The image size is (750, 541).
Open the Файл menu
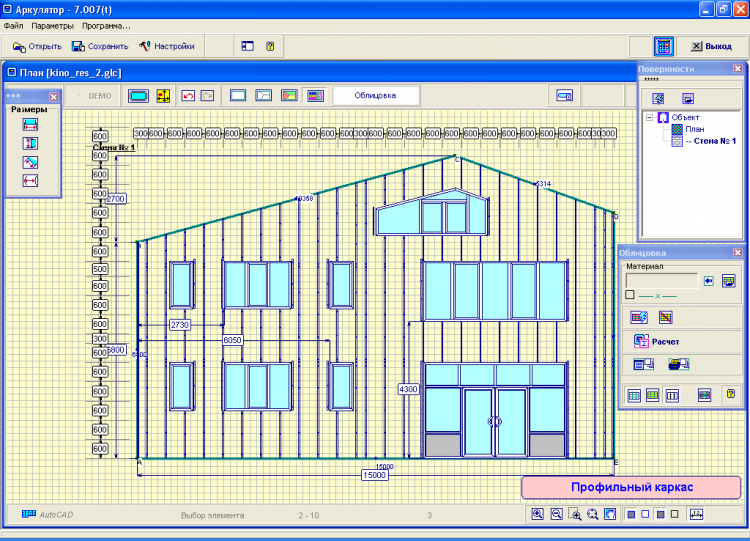13,26
